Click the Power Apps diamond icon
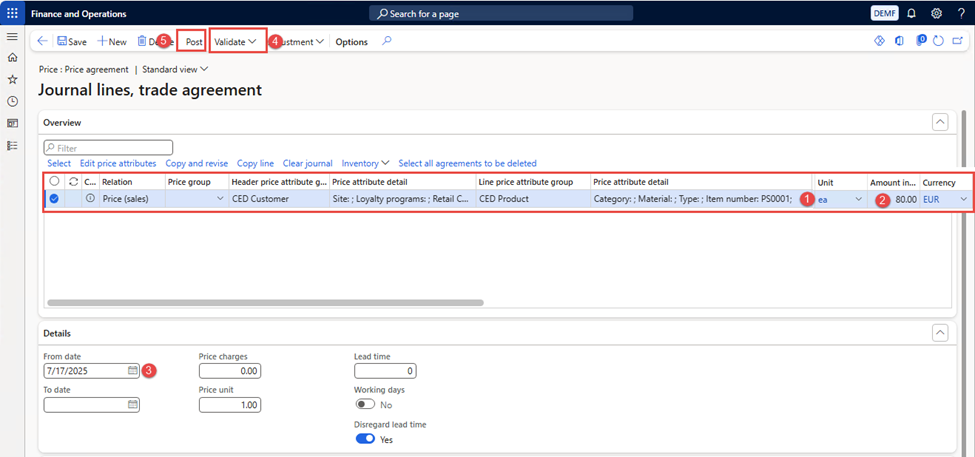The width and height of the screenshot is (975, 457). 879,41
